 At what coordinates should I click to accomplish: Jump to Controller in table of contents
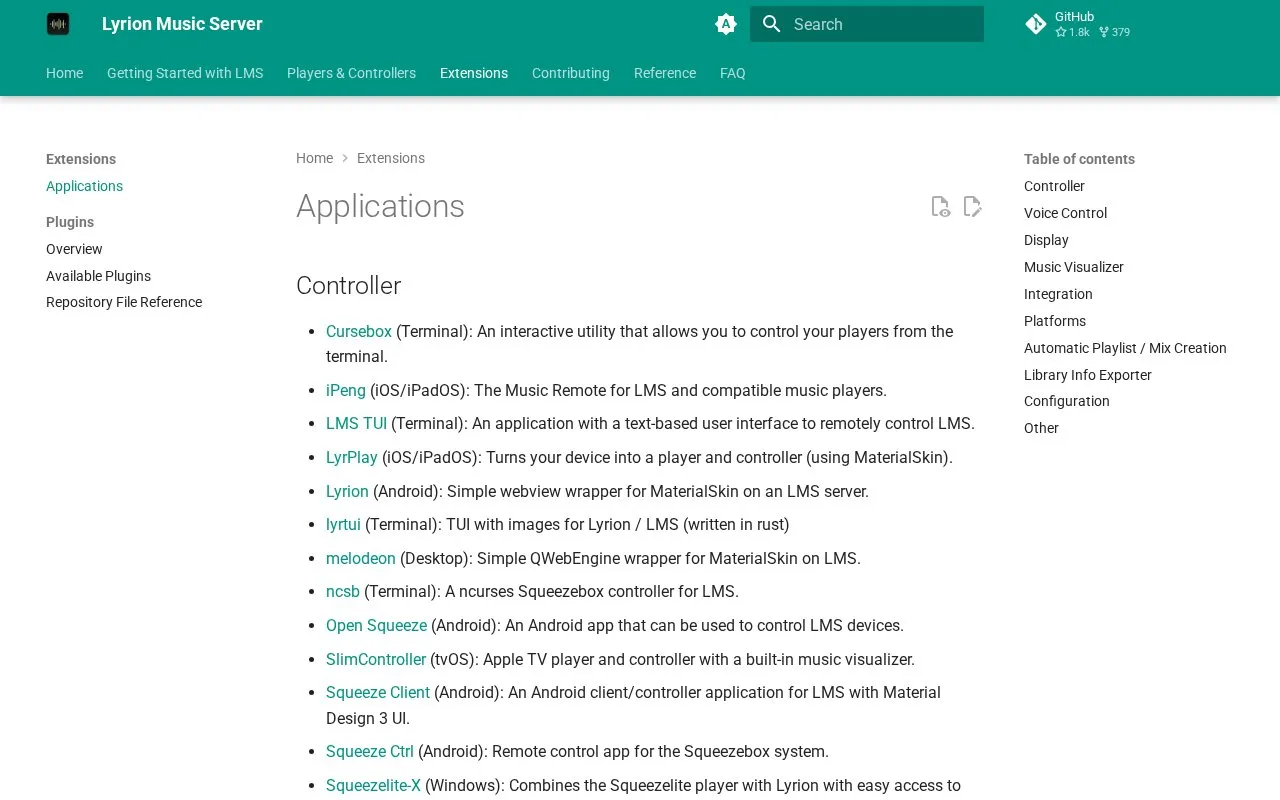click(x=1054, y=186)
